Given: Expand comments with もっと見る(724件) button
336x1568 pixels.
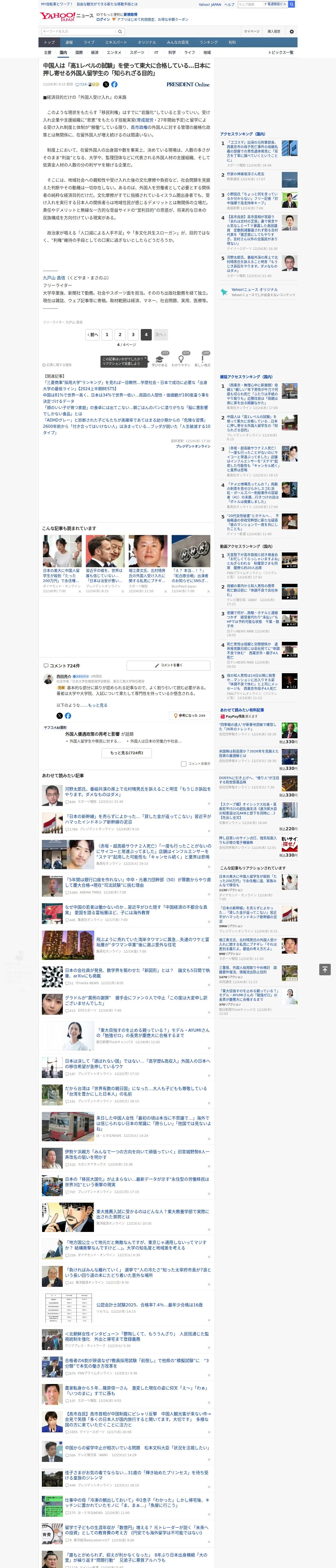Looking at the screenshot, I should (127, 753).
